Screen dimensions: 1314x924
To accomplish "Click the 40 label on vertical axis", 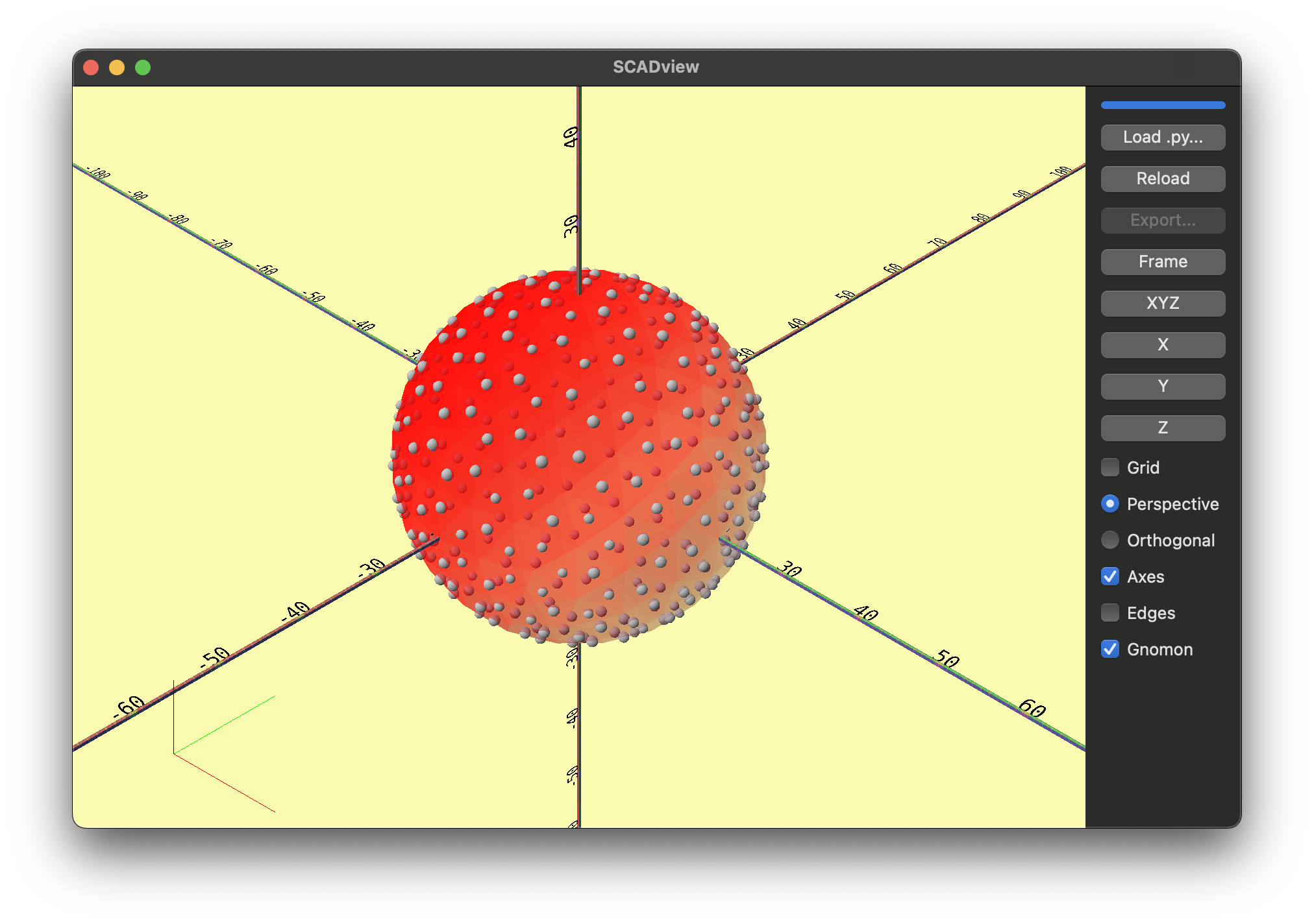I will pos(570,137).
